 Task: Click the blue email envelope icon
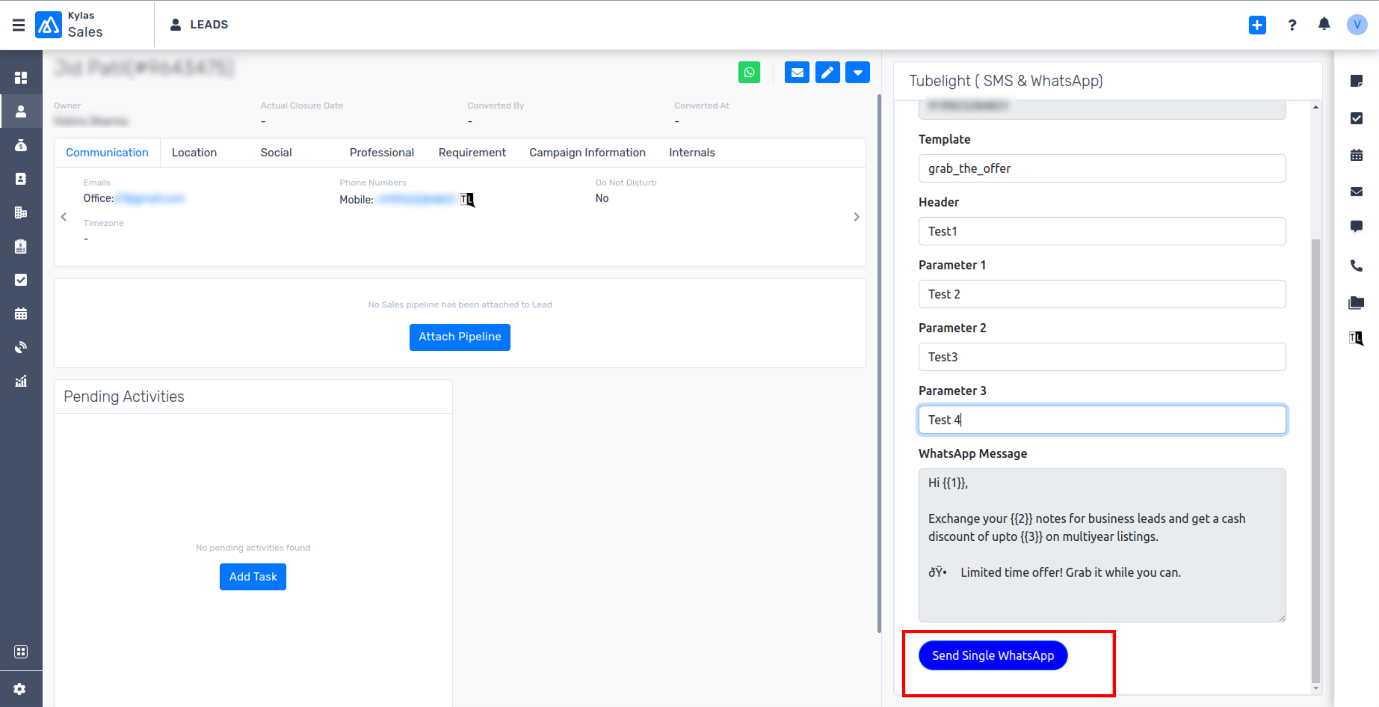(x=797, y=72)
